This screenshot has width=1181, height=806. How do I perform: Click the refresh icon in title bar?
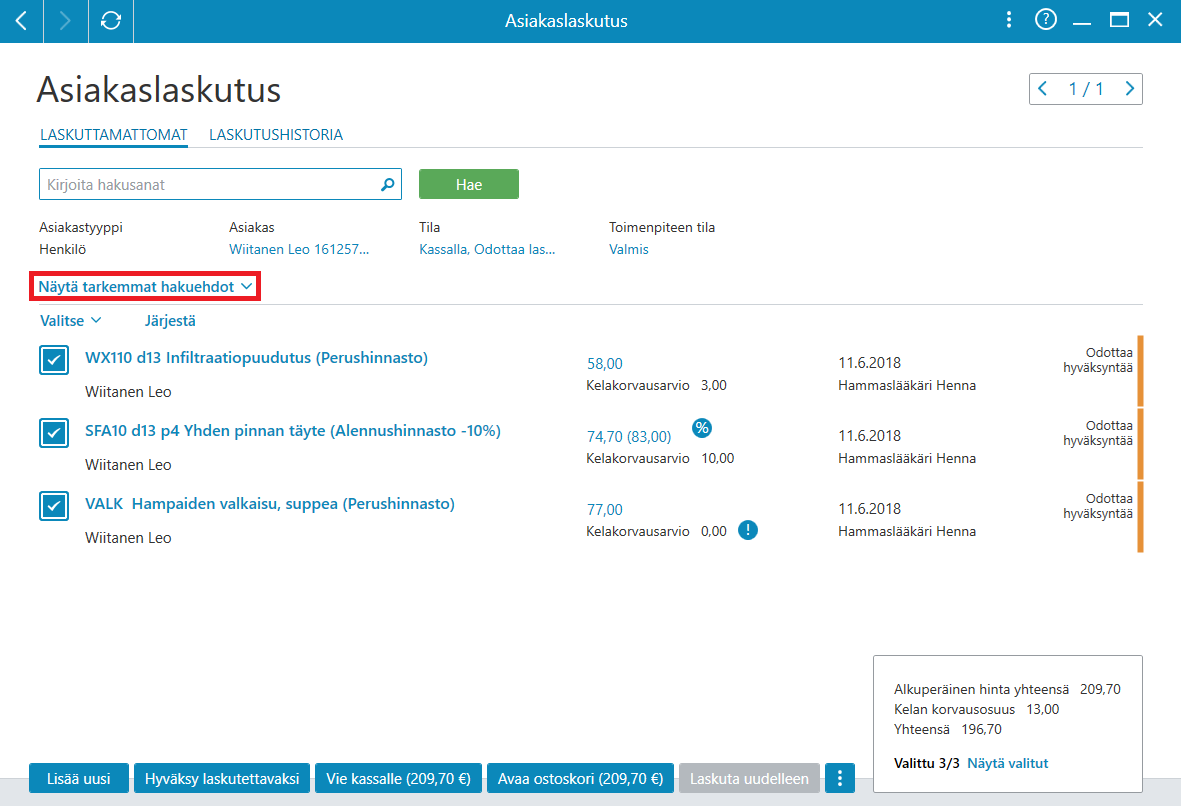pos(111,21)
